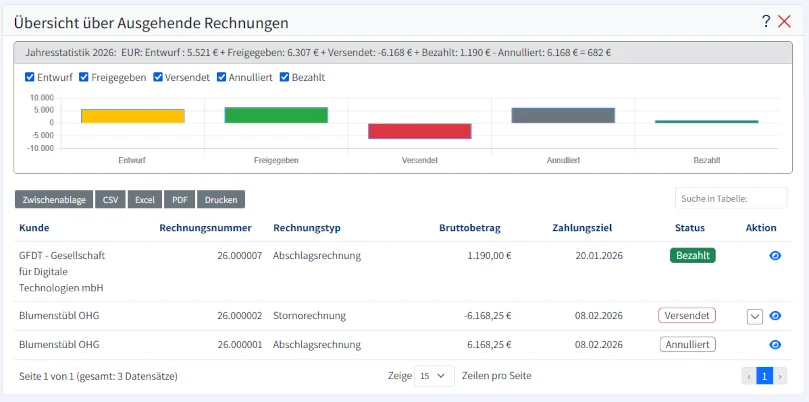Open the help question mark icon
The width and height of the screenshot is (809, 402).
click(766, 22)
